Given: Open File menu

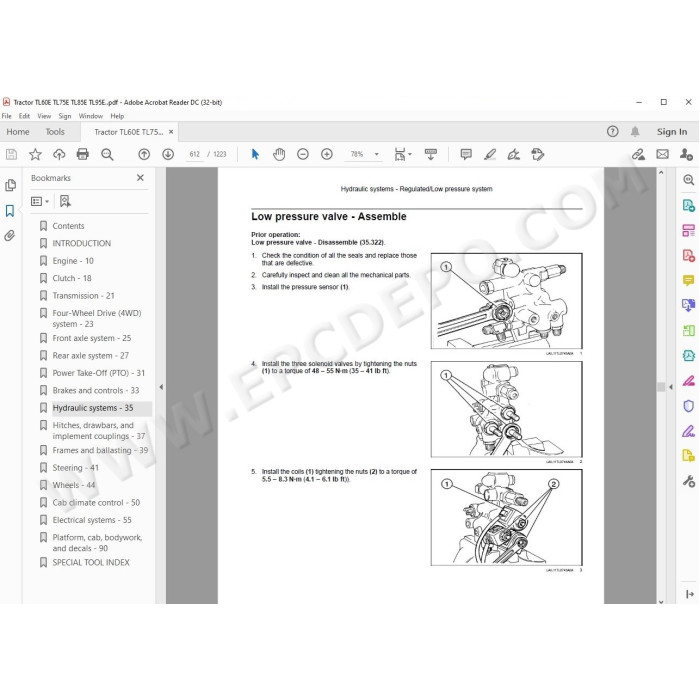Looking at the screenshot, I should pyautogui.click(x=6, y=116).
